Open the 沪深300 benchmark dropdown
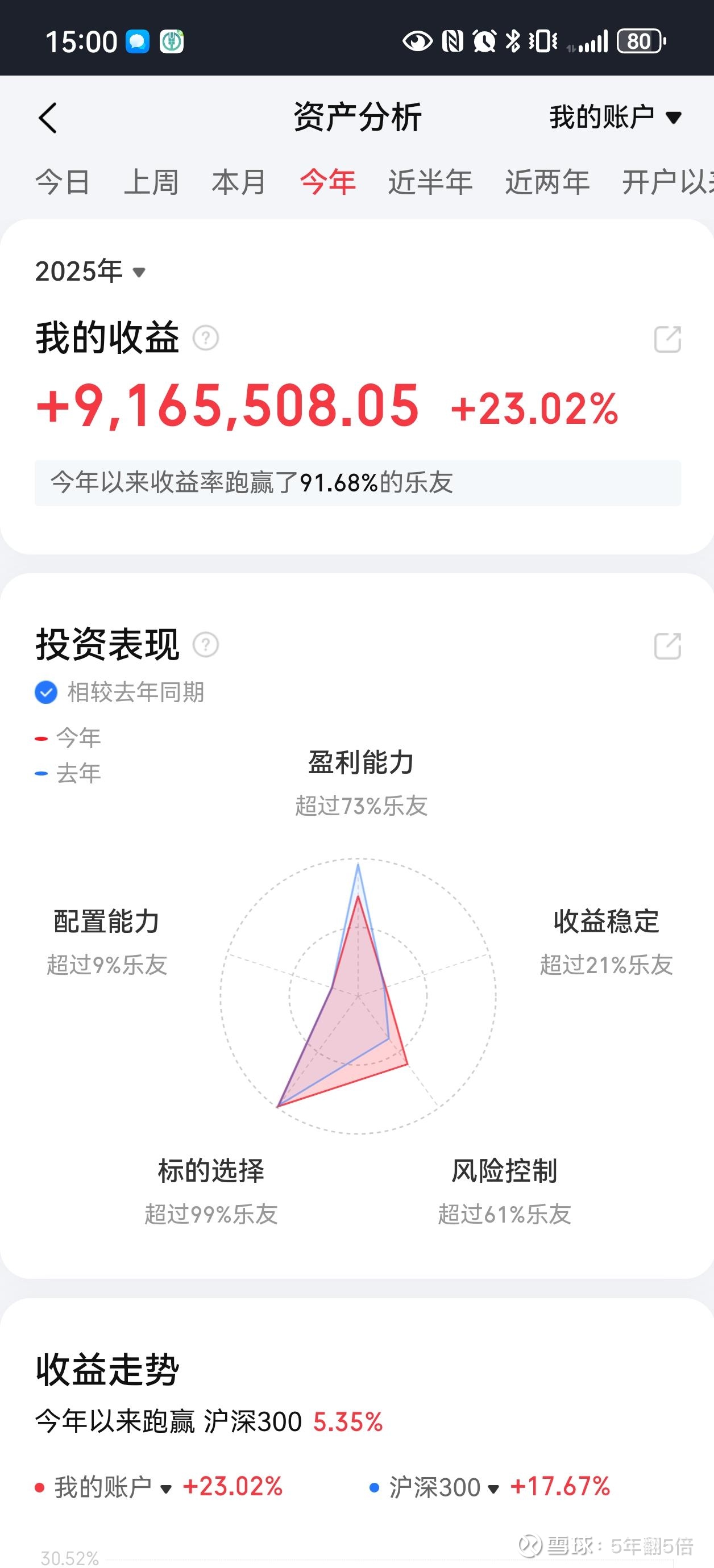Image resolution: width=714 pixels, height=1568 pixels. (x=444, y=1488)
